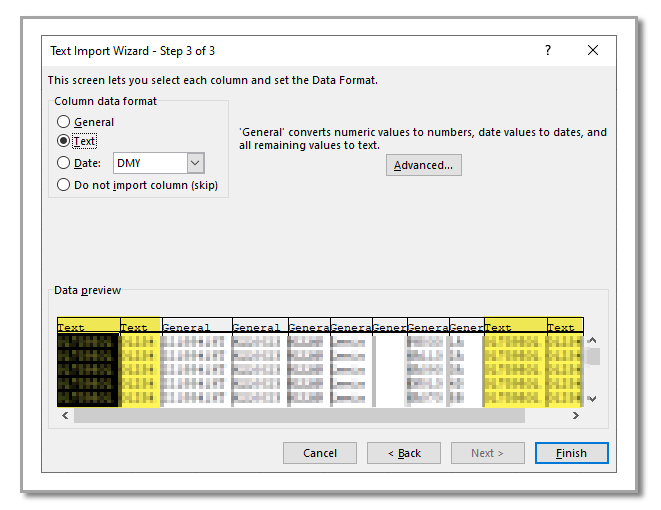Image resolution: width=661 pixels, height=510 pixels.
Task: Select the second Text column header in preview
Action: click(x=141, y=325)
